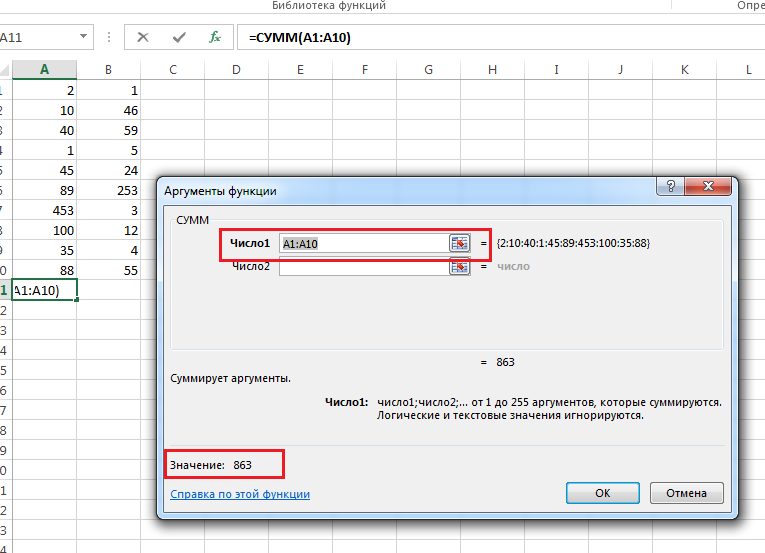Image resolution: width=765 pixels, height=553 pixels.
Task: Click the cancel X icon in formula bar
Action: click(143, 37)
